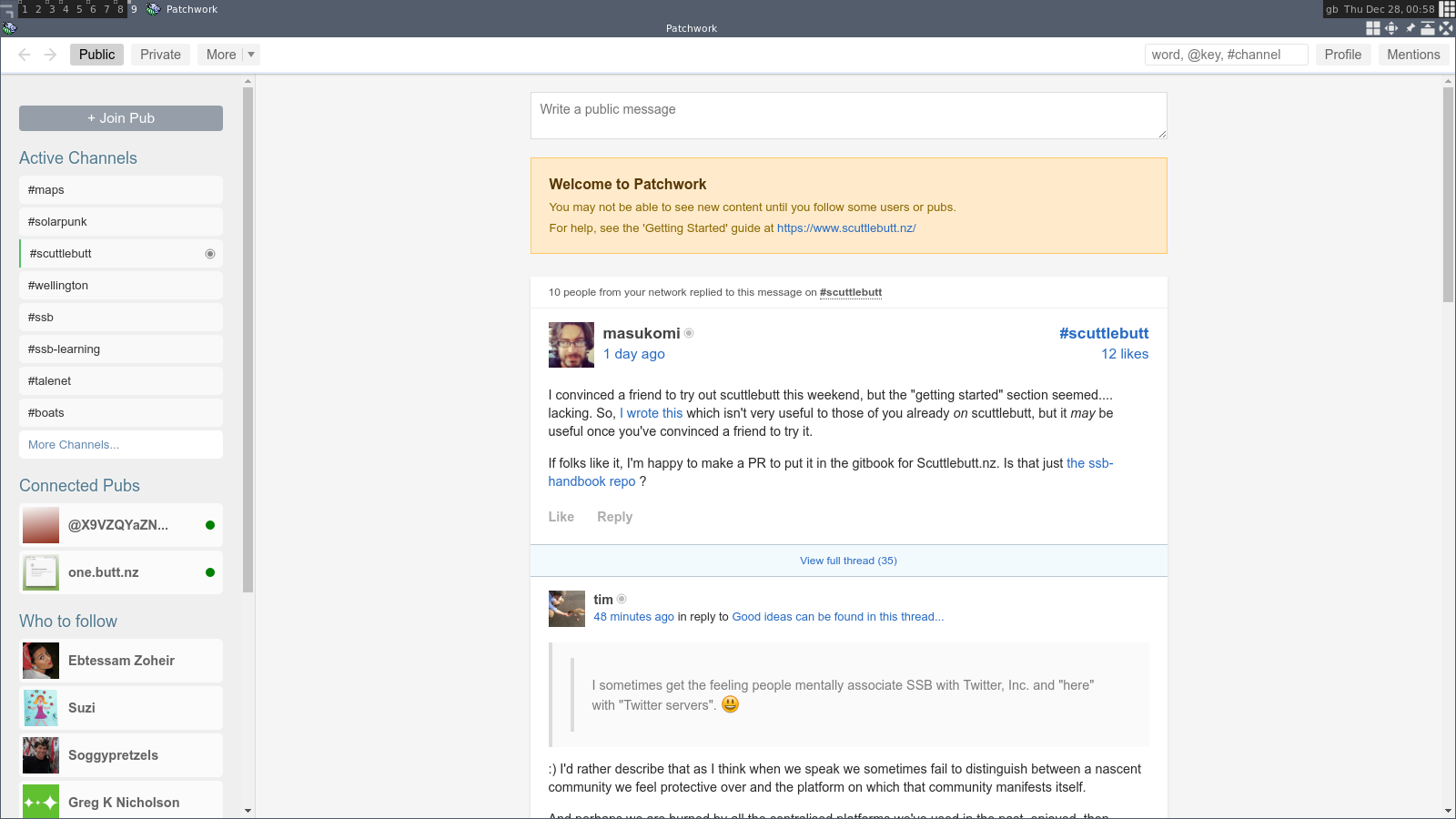This screenshot has height=819, width=1456.
Task: Go back with the left arrow
Action: [x=25, y=55]
